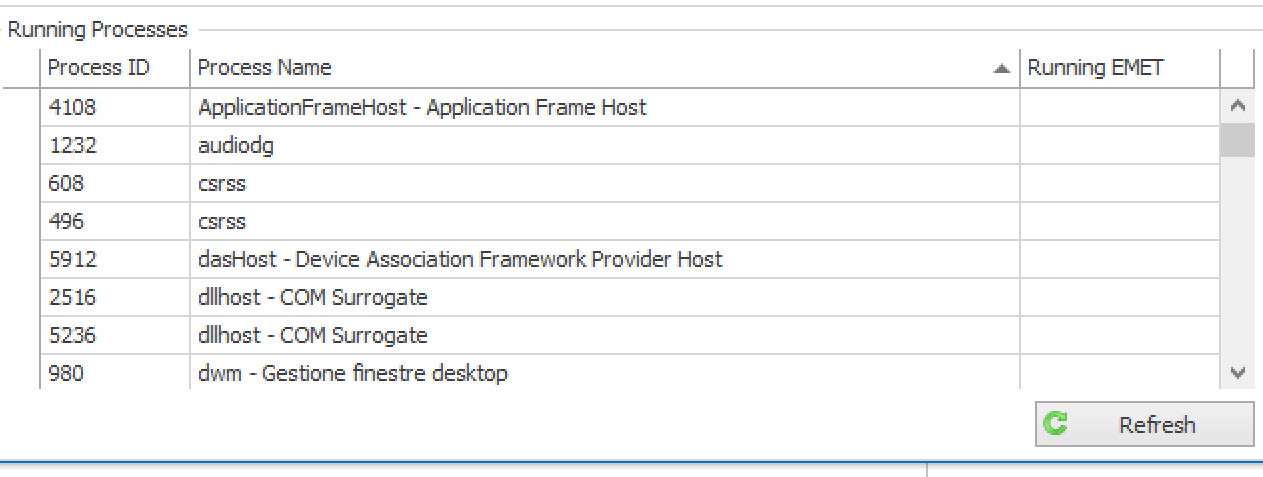Select the dasHost Device Association row
Image resolution: width=1263 pixels, height=477 pixels.
click(x=460, y=259)
